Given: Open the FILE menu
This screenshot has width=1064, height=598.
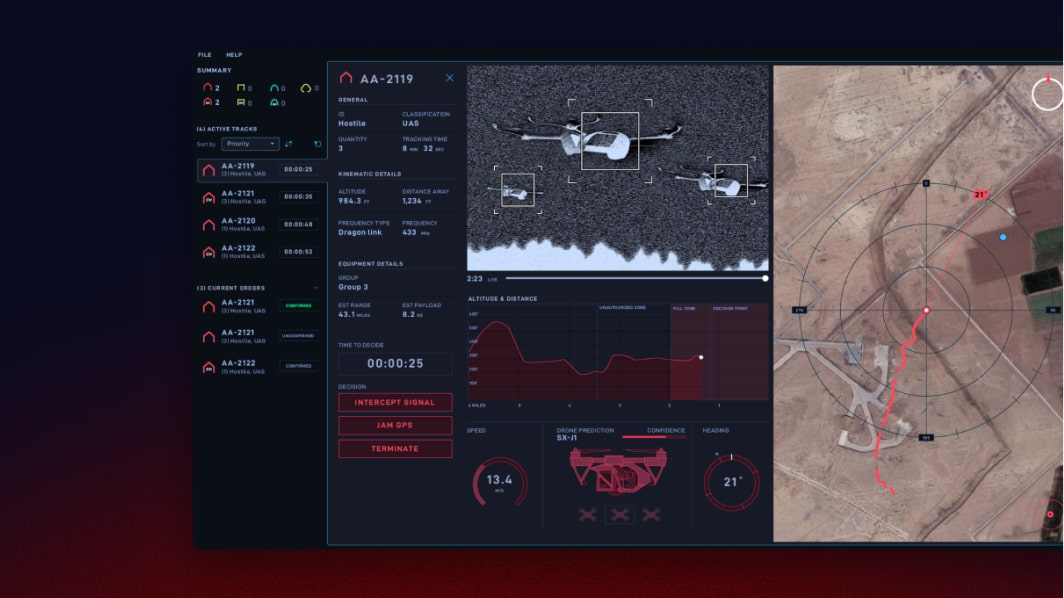Looking at the screenshot, I should pos(204,55).
